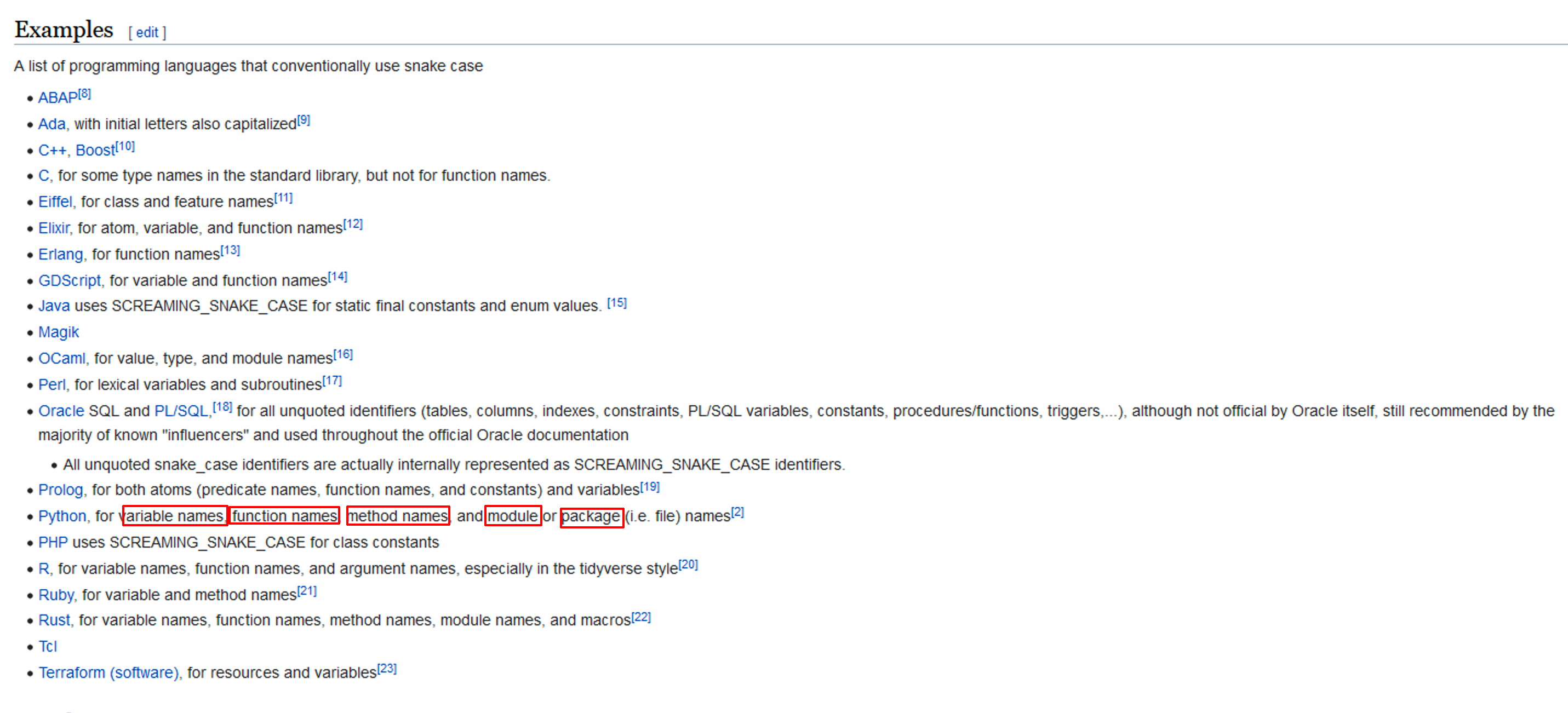Open the Terraform (software) link
This screenshot has width=1568, height=713.
click(x=109, y=673)
